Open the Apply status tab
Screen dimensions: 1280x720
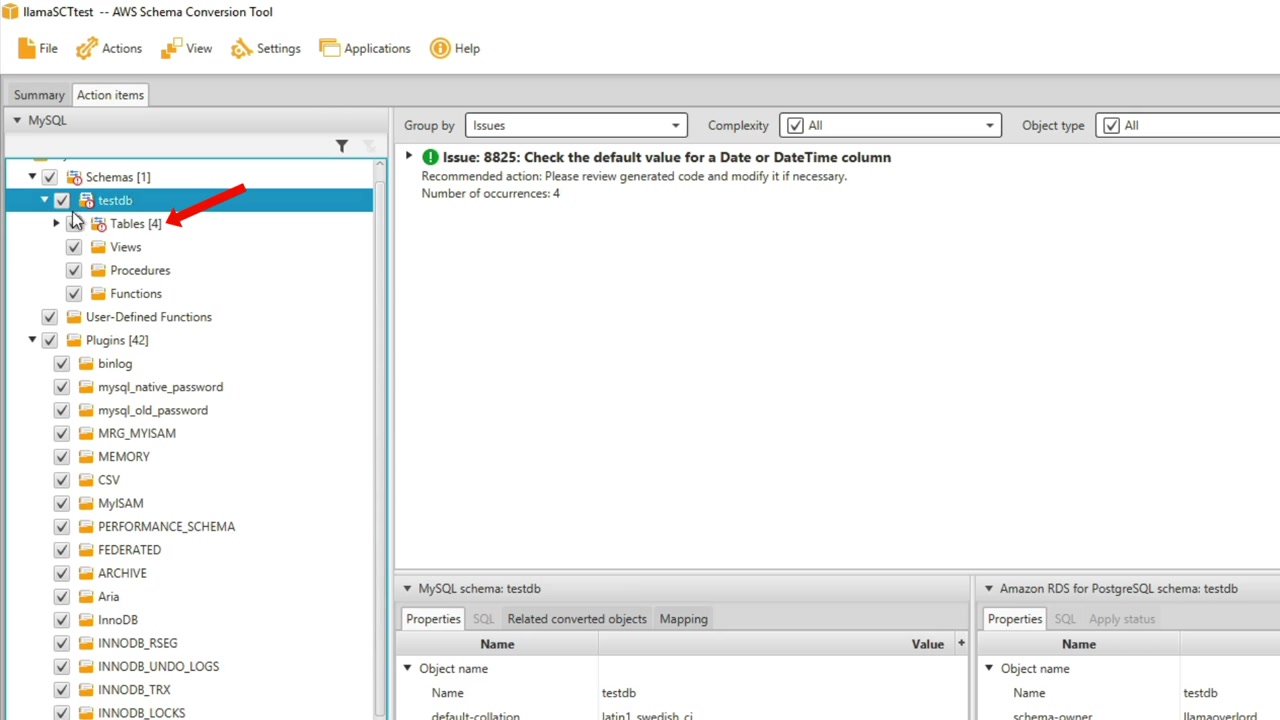(1122, 619)
